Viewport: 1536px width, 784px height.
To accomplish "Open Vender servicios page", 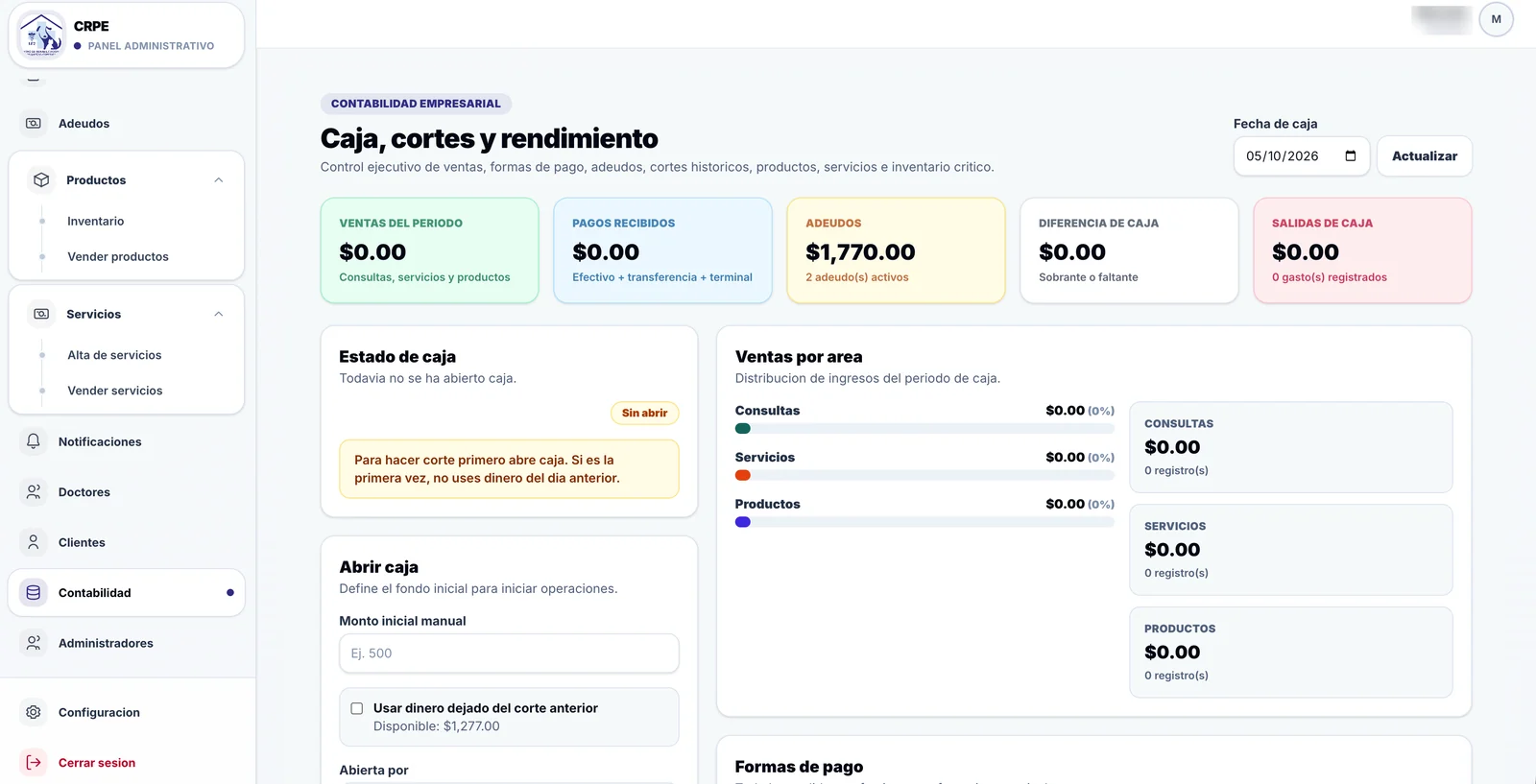I will point(115,391).
